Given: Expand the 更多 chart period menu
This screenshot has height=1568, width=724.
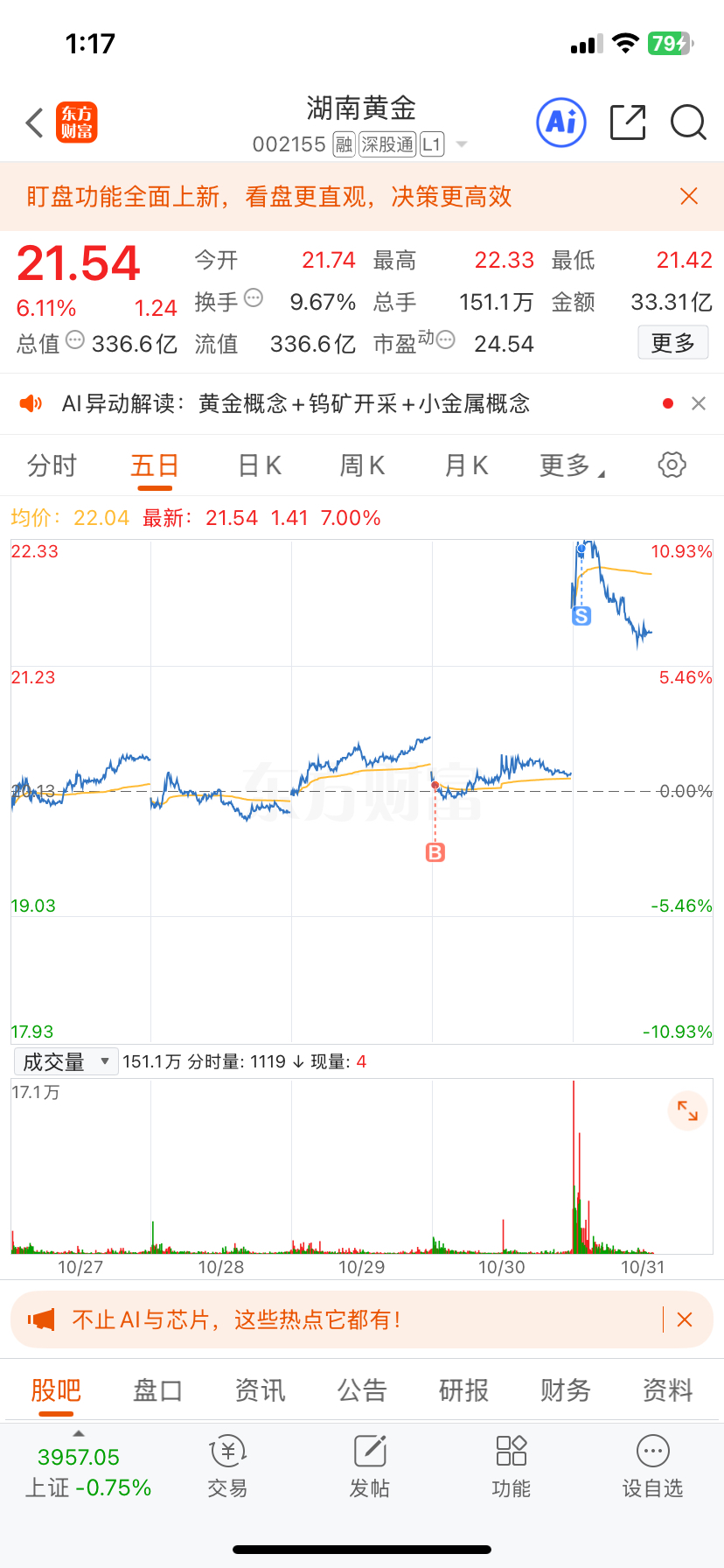Looking at the screenshot, I should click(x=572, y=465).
